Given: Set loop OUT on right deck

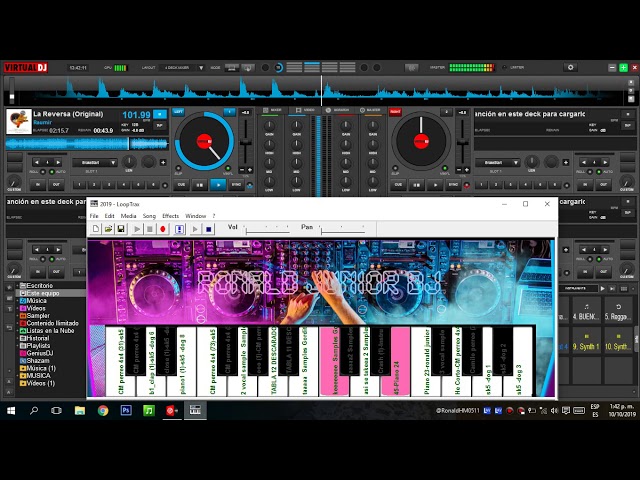Looking at the screenshot, I should (x=603, y=185).
